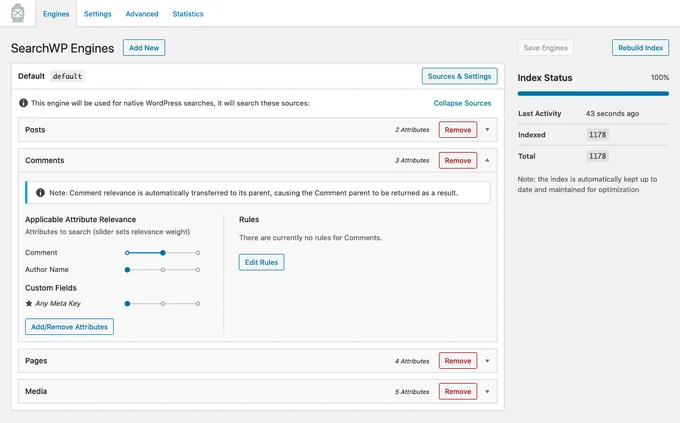Expand the Media source panel
This screenshot has height=423, width=680.
487,391
